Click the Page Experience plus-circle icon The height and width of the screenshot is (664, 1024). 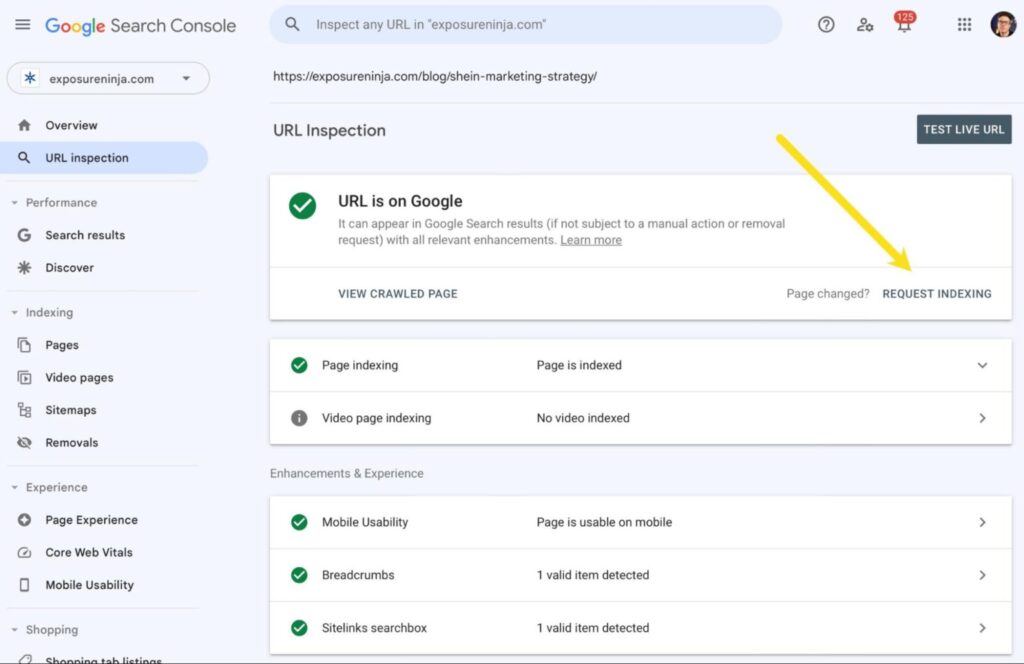[24, 520]
